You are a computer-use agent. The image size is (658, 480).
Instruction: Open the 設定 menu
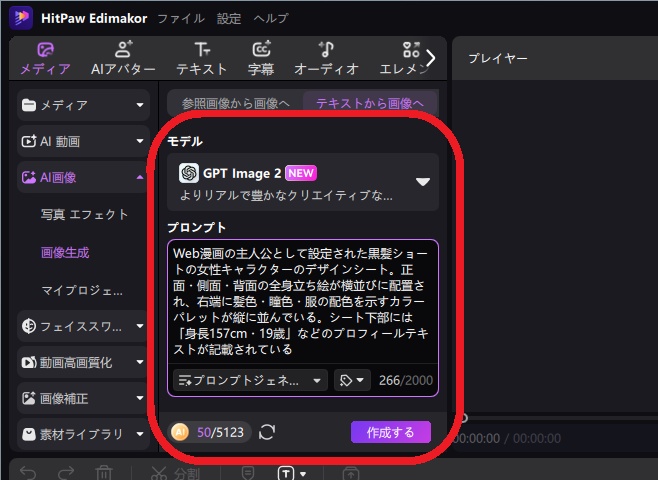tap(229, 18)
